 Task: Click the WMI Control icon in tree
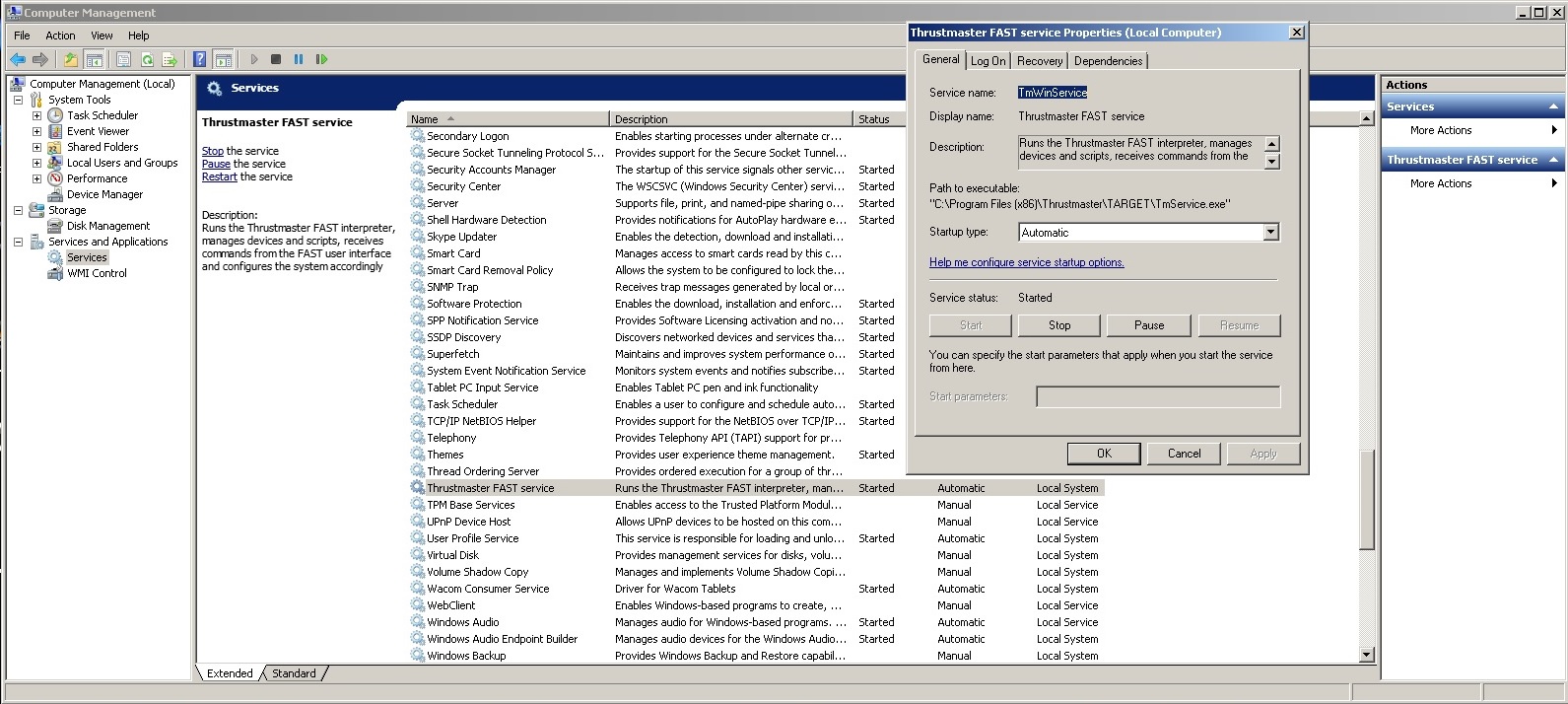(55, 273)
